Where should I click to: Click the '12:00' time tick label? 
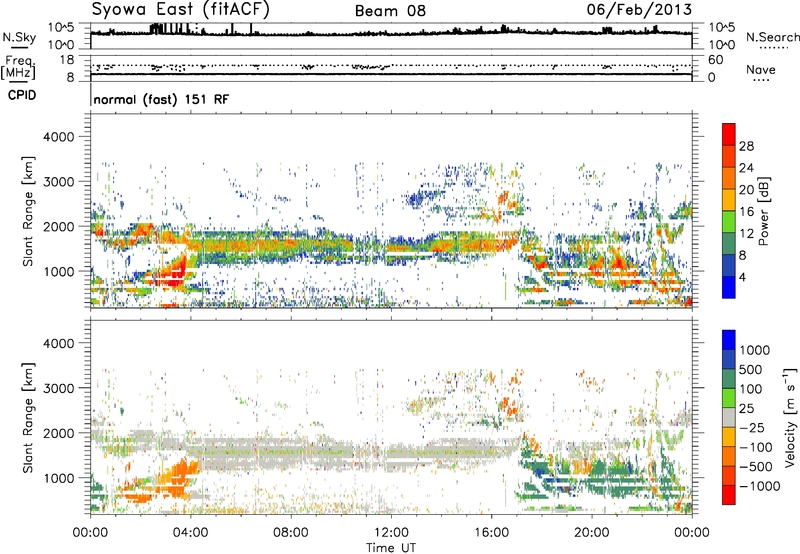391,533
